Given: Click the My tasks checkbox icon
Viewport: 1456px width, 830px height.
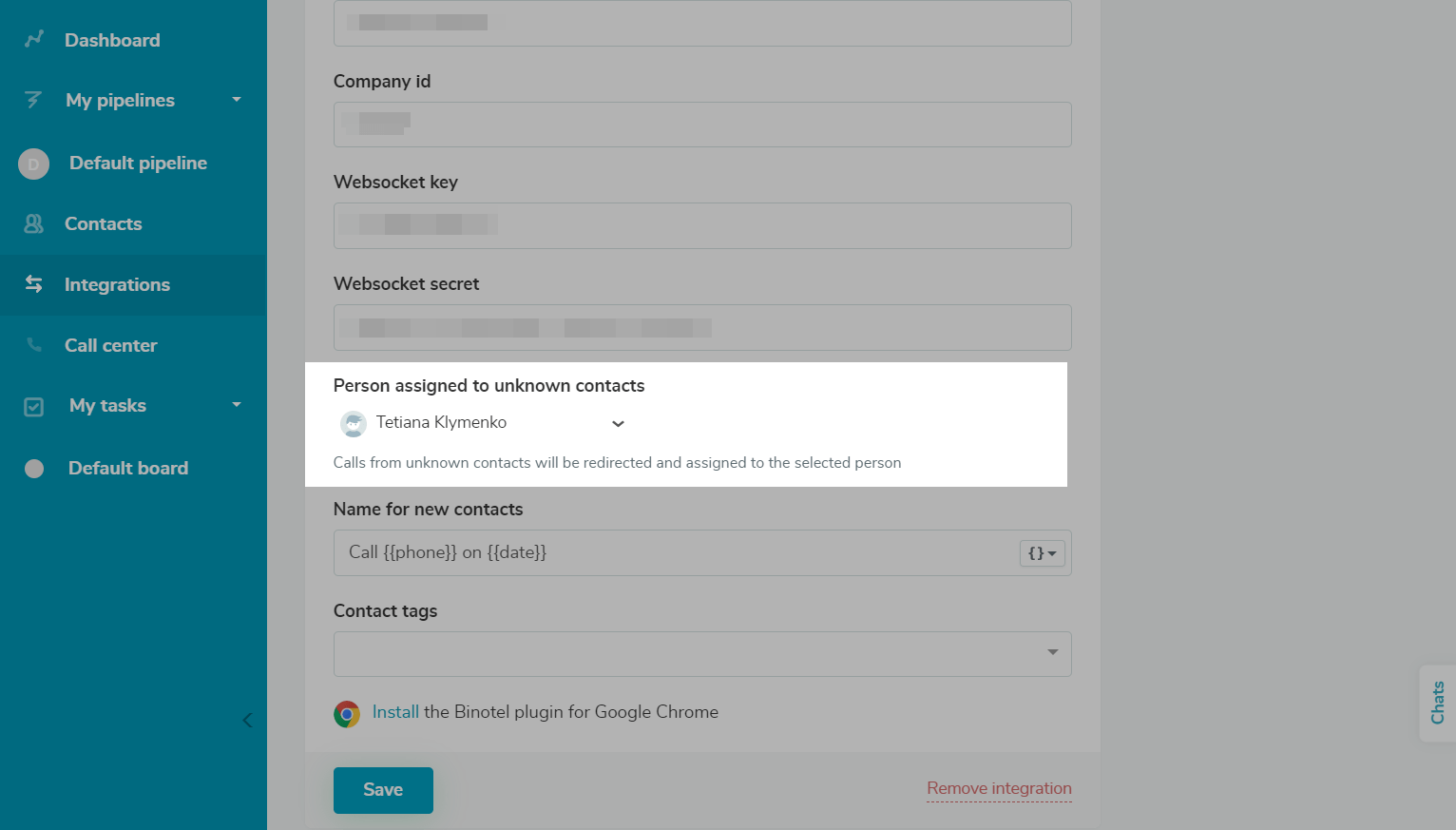Looking at the screenshot, I should click(x=33, y=407).
